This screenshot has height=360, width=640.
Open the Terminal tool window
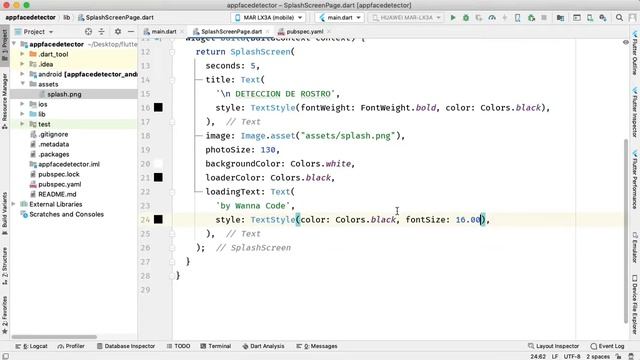coord(216,346)
